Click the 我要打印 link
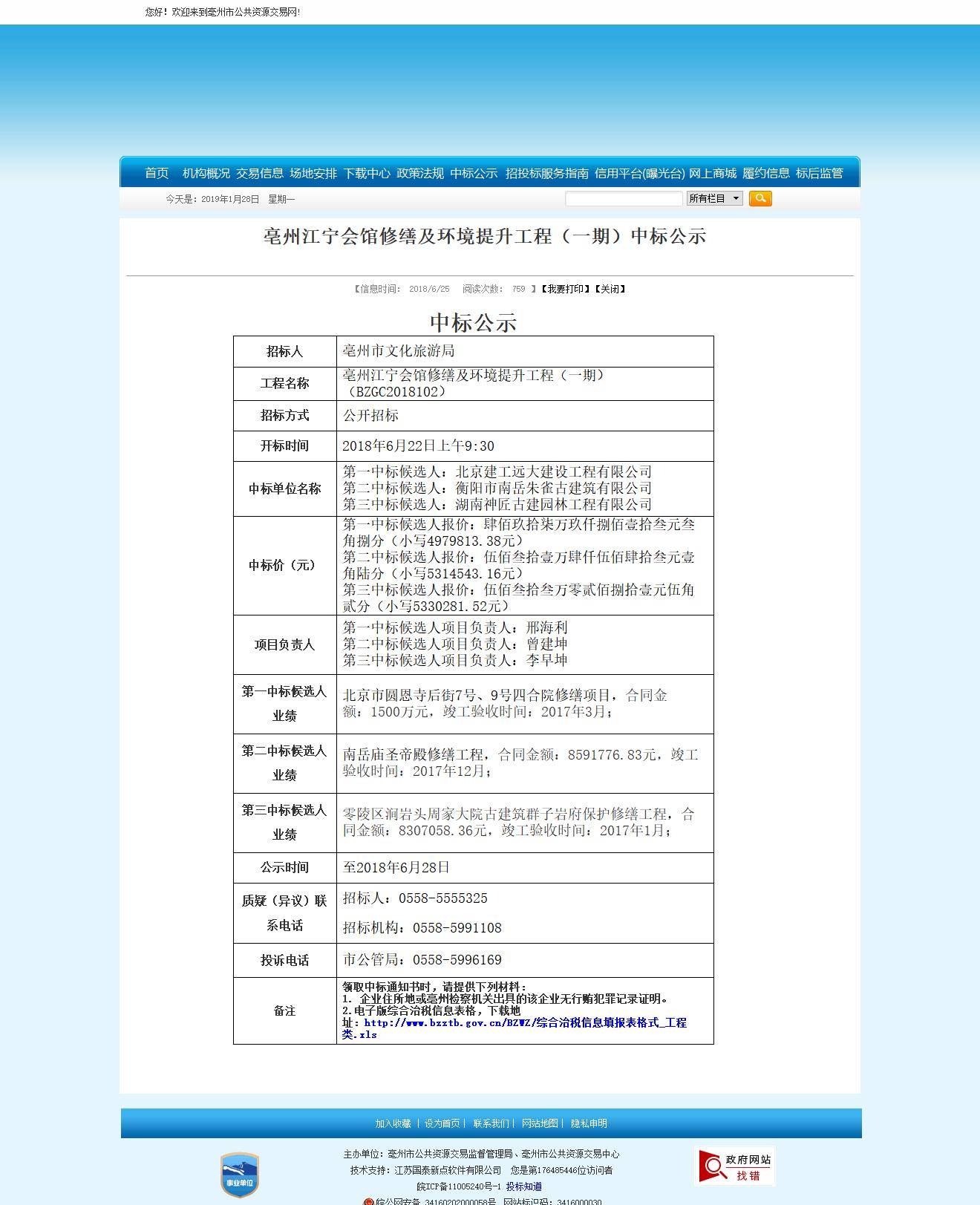The image size is (980, 1205). (565, 289)
